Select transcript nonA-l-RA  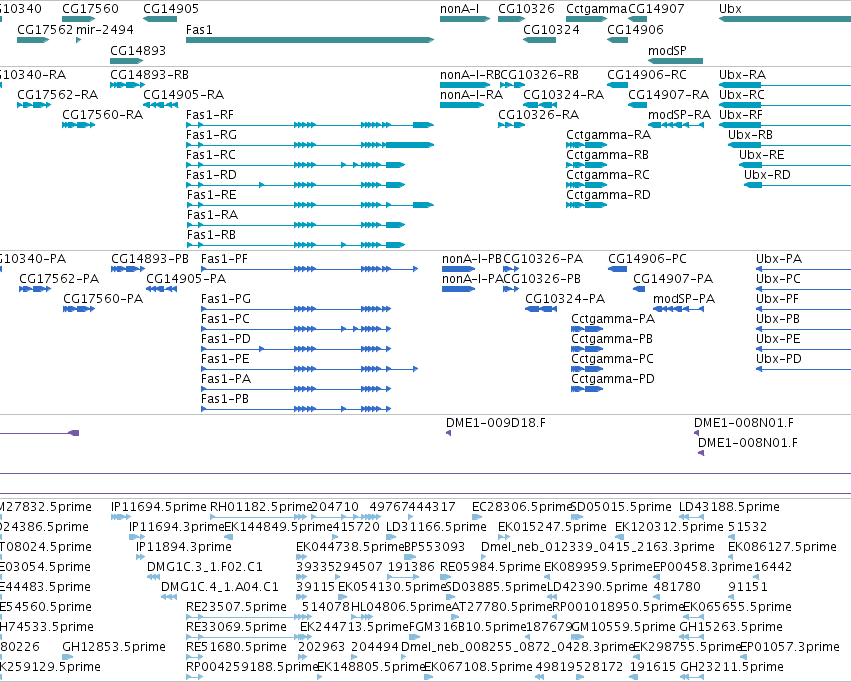coord(462,105)
